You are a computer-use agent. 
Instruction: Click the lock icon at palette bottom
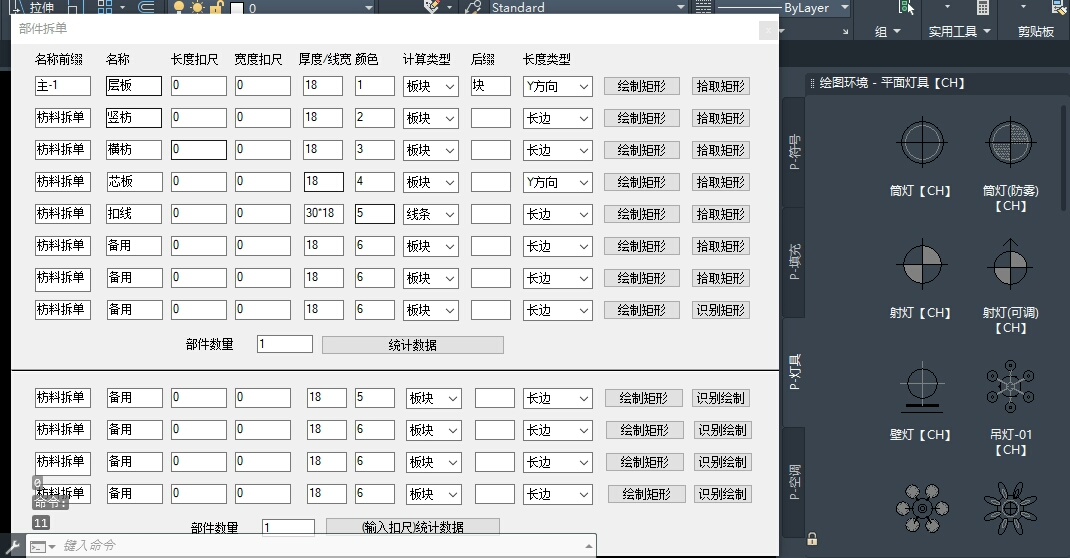(812, 539)
